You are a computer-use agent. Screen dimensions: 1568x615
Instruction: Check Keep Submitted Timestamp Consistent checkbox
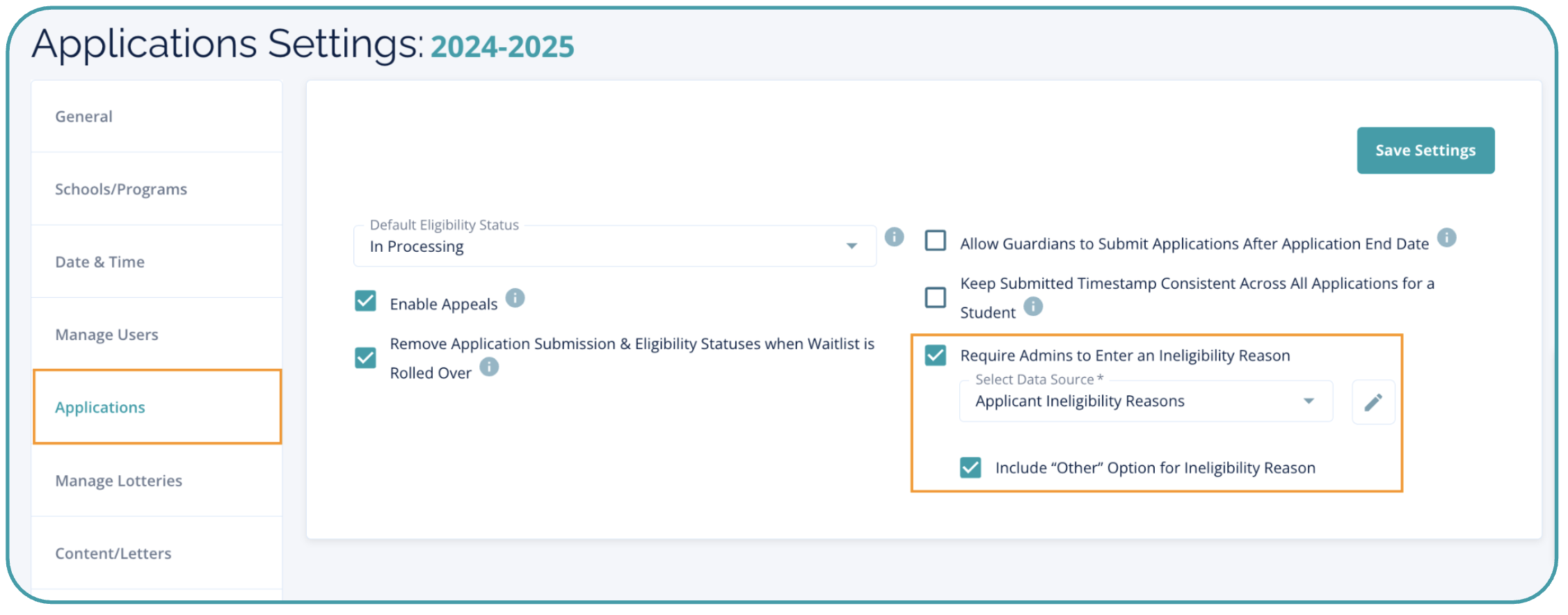[935, 297]
